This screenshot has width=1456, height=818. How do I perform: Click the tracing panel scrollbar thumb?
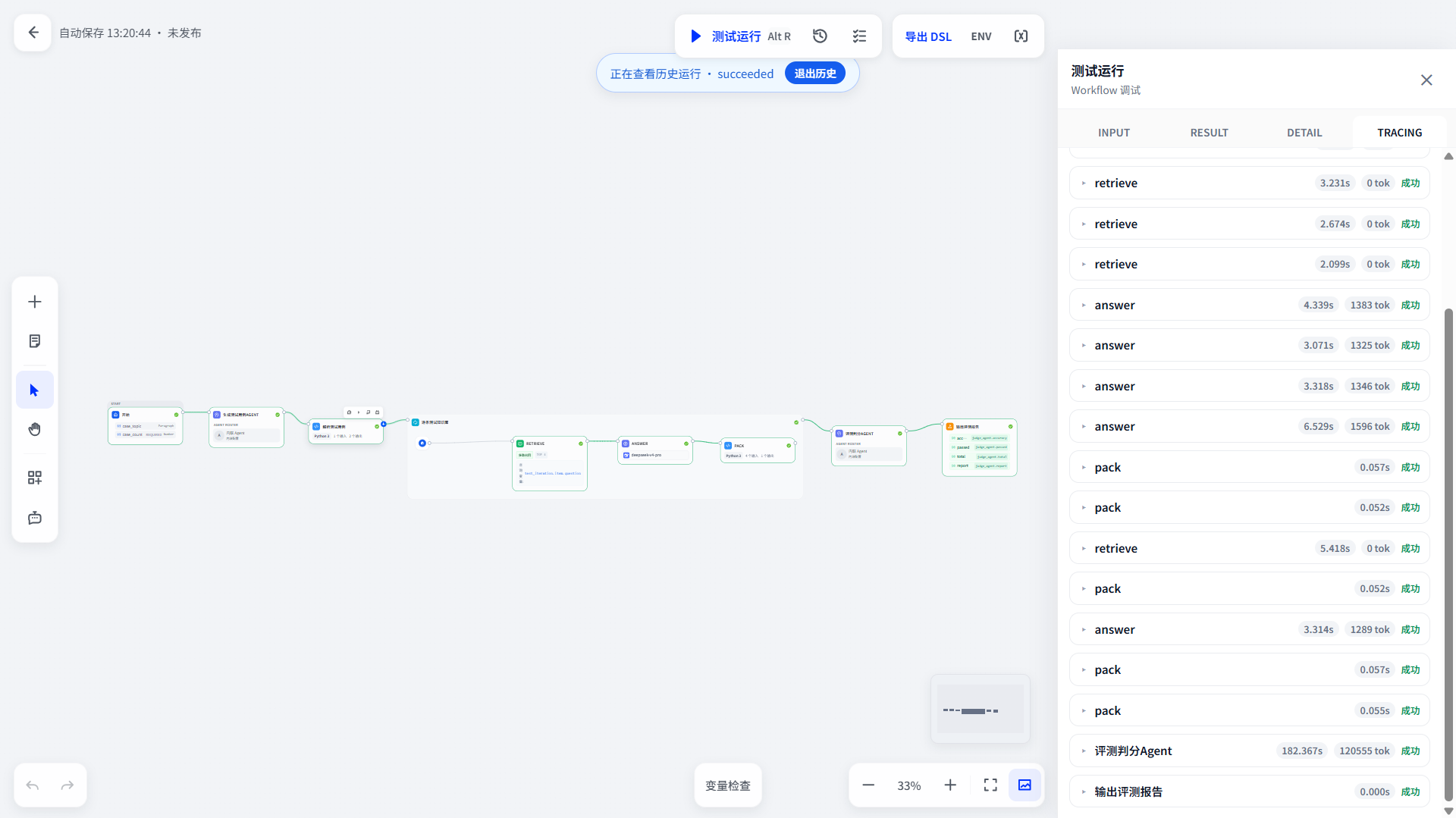[x=1448, y=555]
